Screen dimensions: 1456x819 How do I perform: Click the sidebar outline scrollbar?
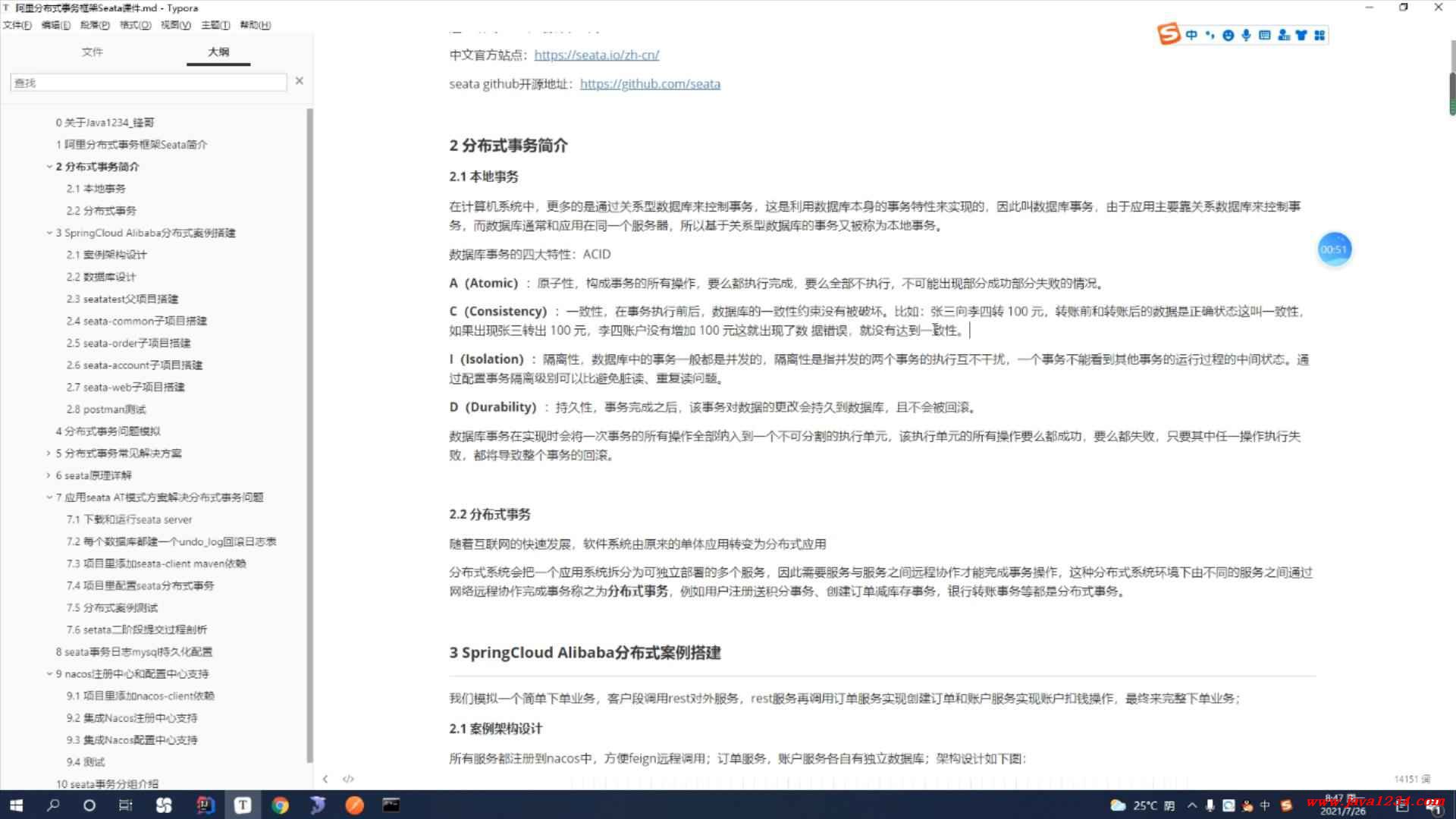point(309,436)
